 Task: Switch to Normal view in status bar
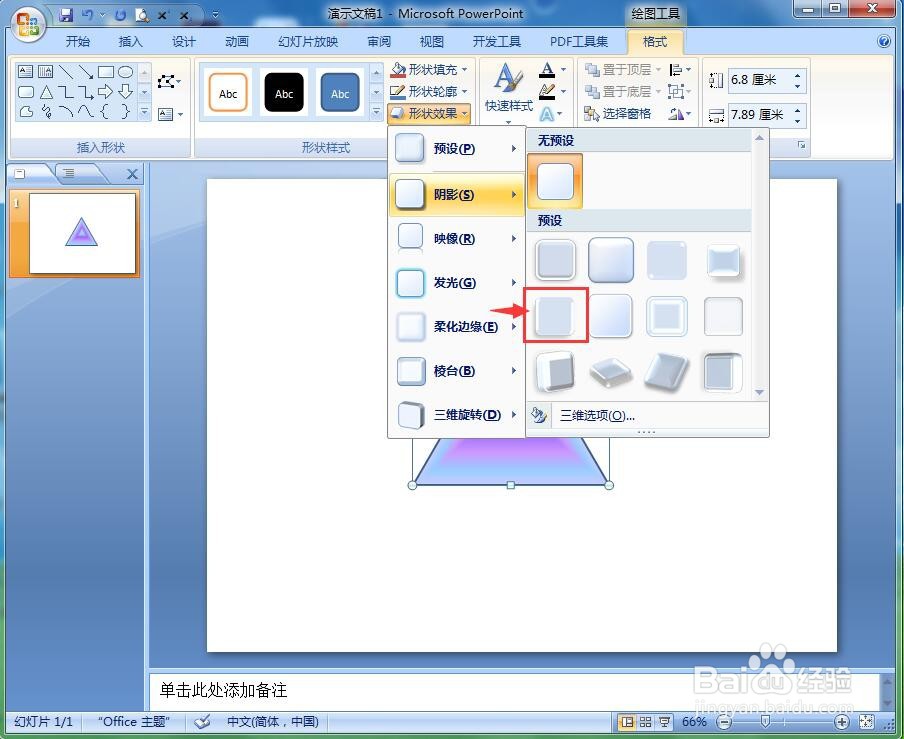pos(627,722)
